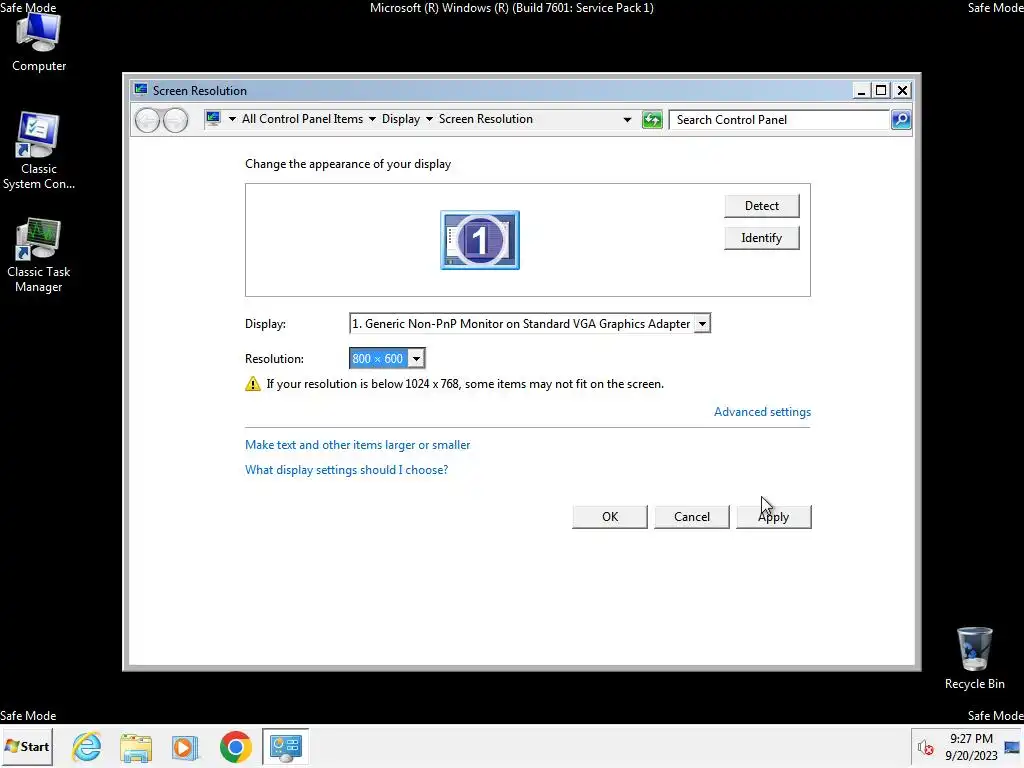
Task: Click the display tray icon
Action: (1012, 747)
